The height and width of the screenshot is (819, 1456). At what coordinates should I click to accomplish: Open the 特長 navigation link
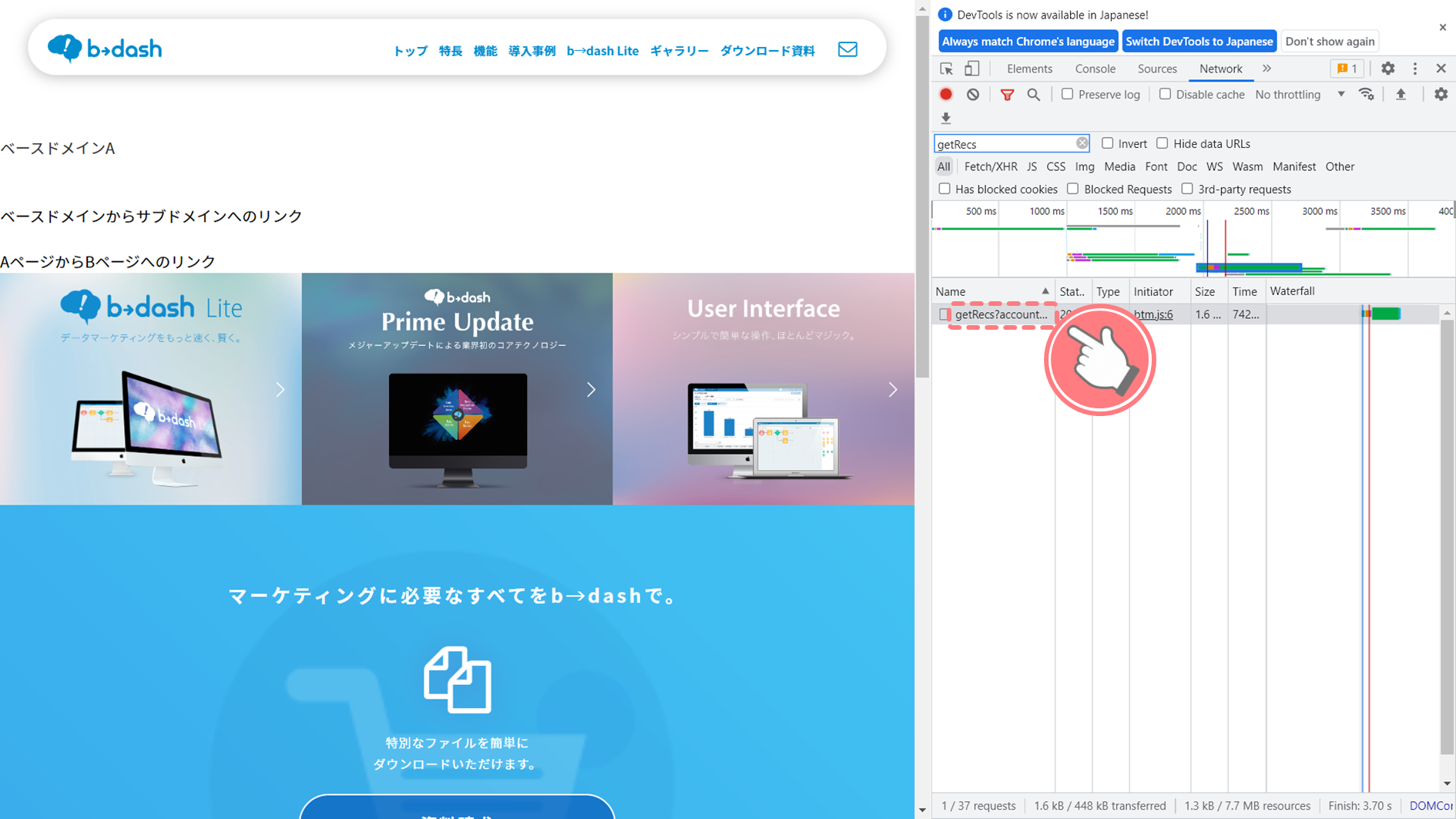(x=450, y=51)
